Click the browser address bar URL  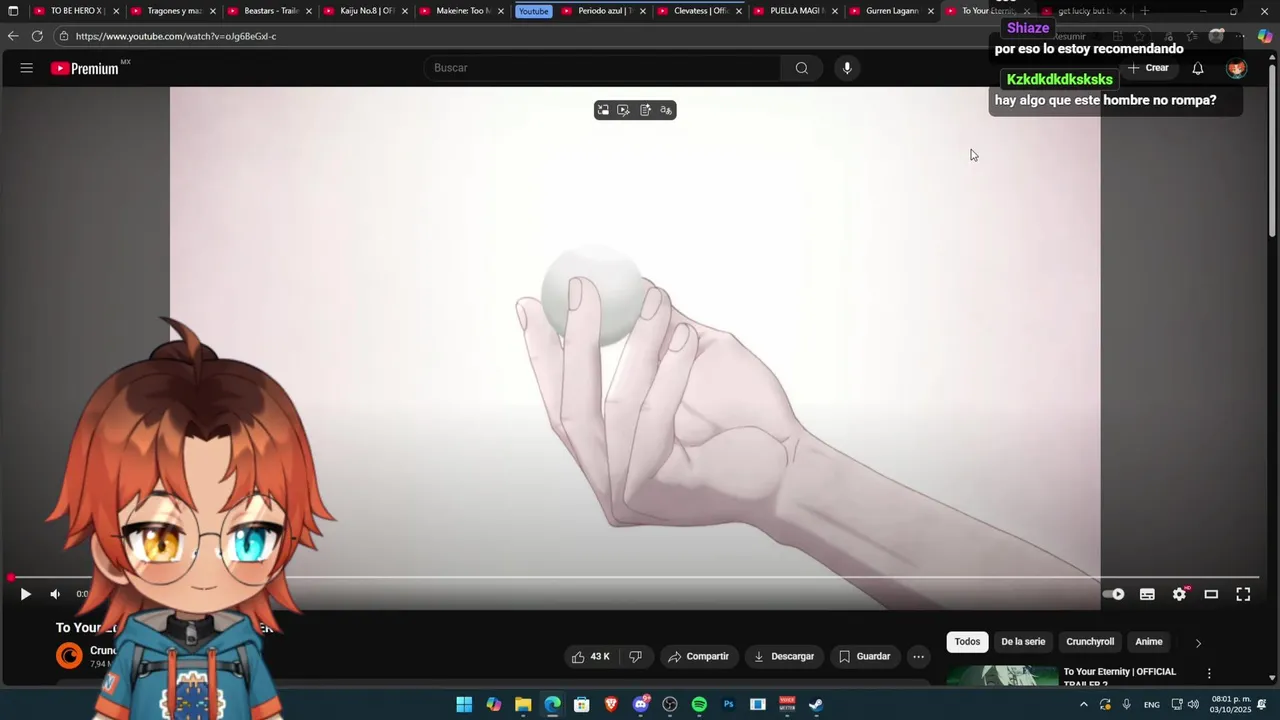(x=175, y=36)
